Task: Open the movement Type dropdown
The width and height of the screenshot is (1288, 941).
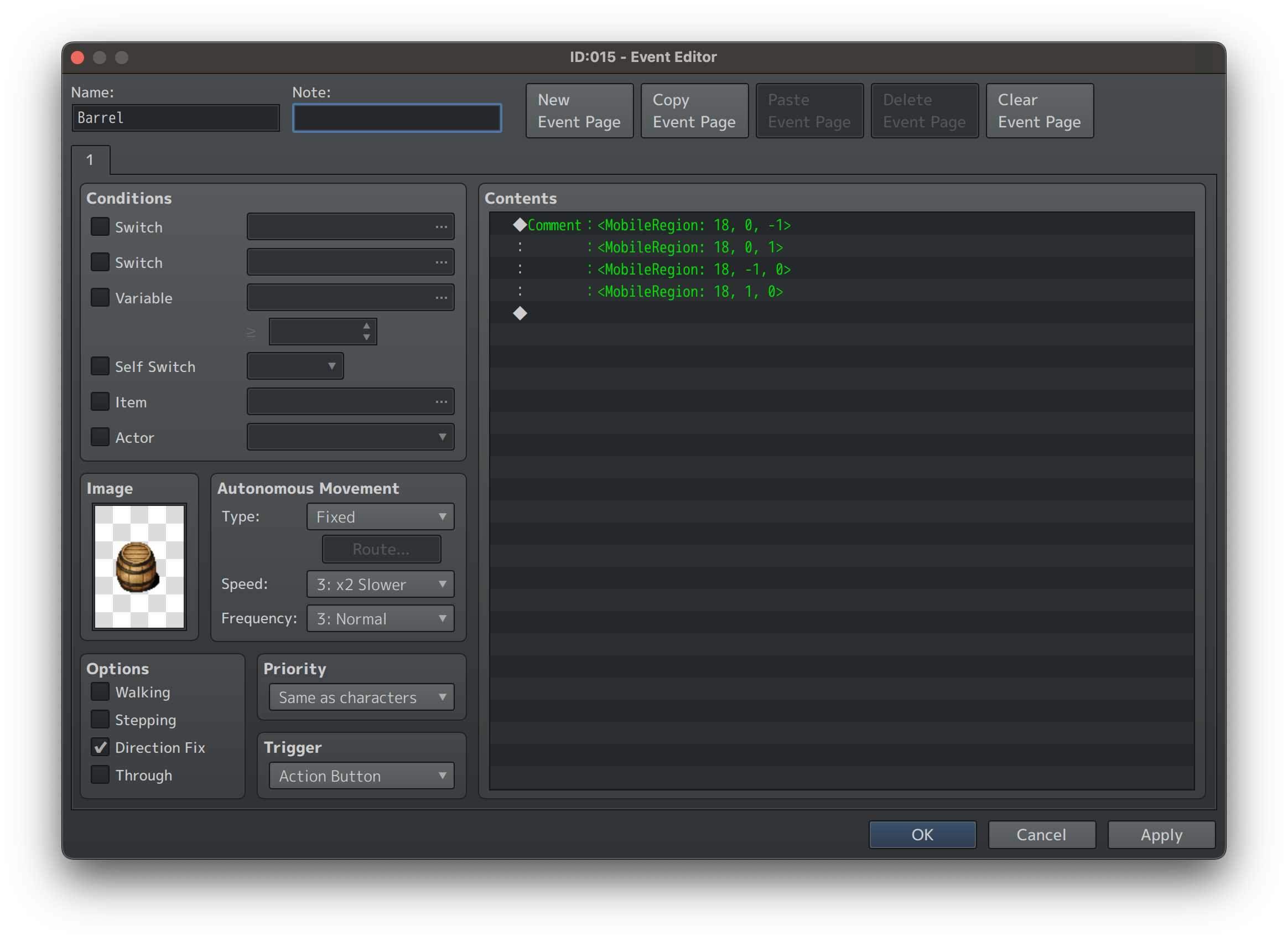Action: pos(380,516)
